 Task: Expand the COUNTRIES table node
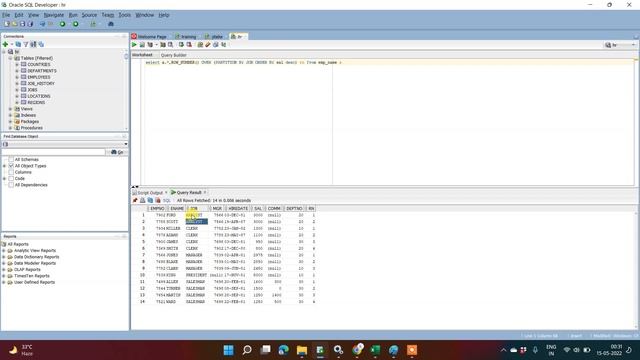point(17,64)
